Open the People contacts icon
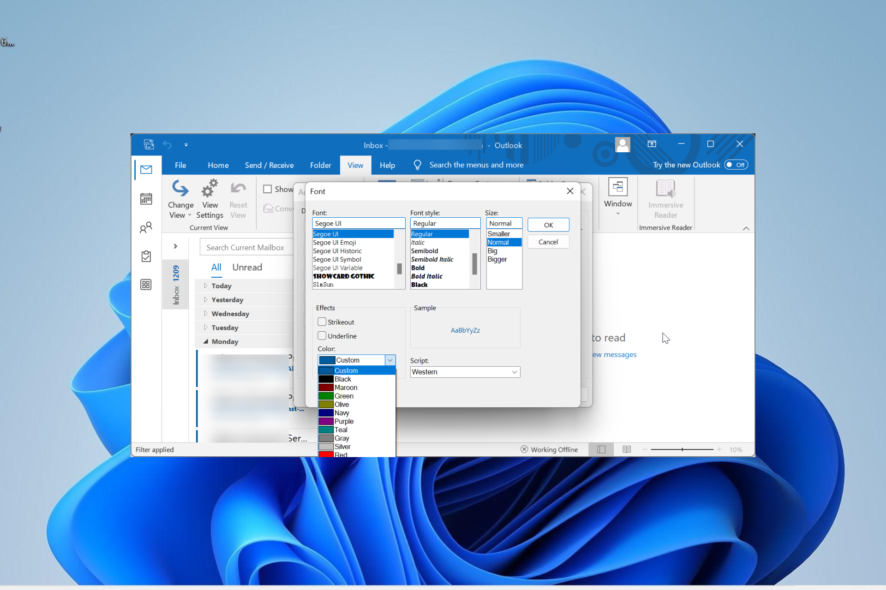Screen dimensions: 886x590 tap(146, 228)
